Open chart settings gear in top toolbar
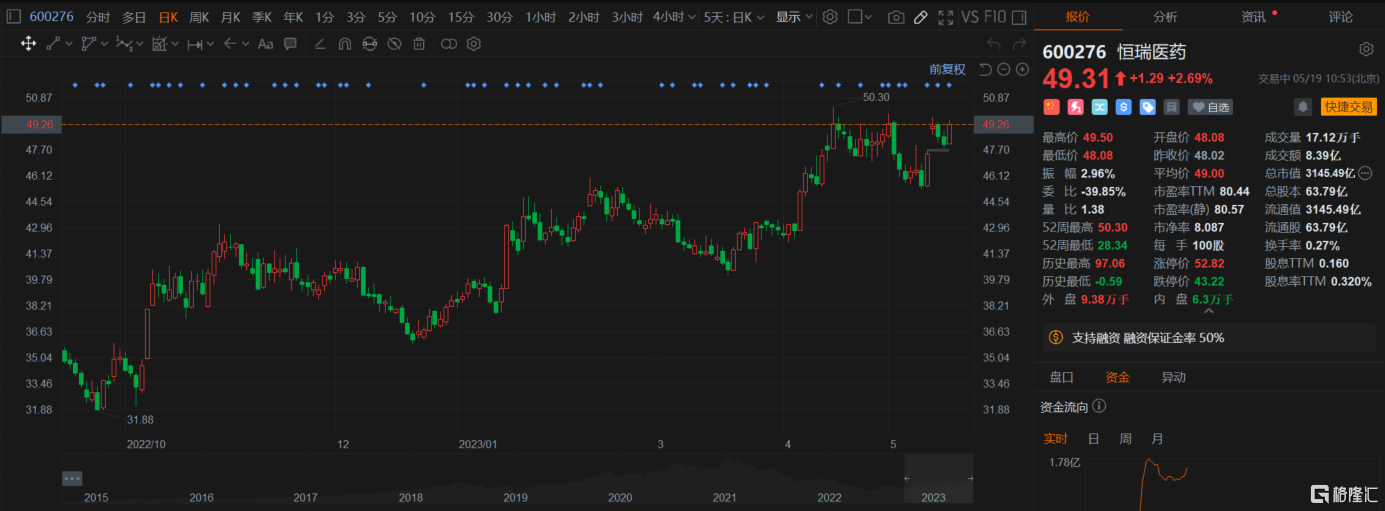1385x511 pixels. [x=830, y=17]
